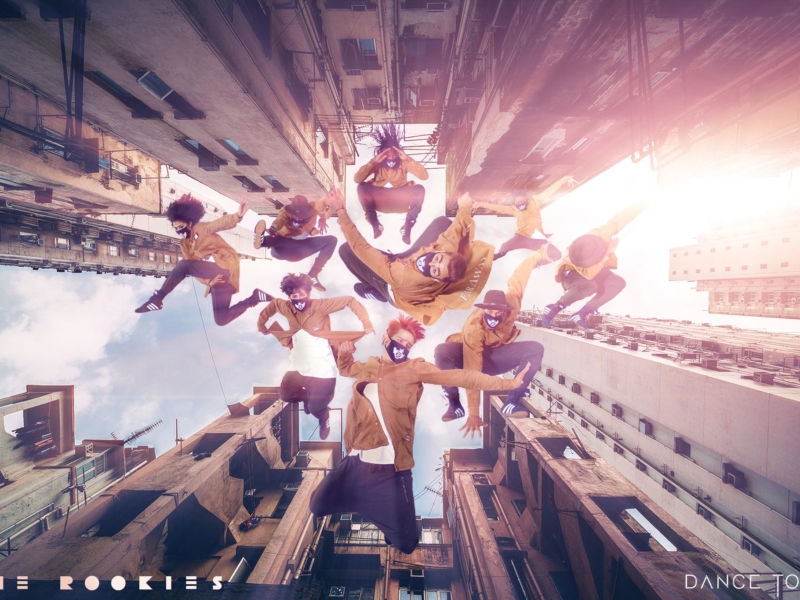
Task: Click the red-haired dancer's glowing face mask
Action: point(396,350)
